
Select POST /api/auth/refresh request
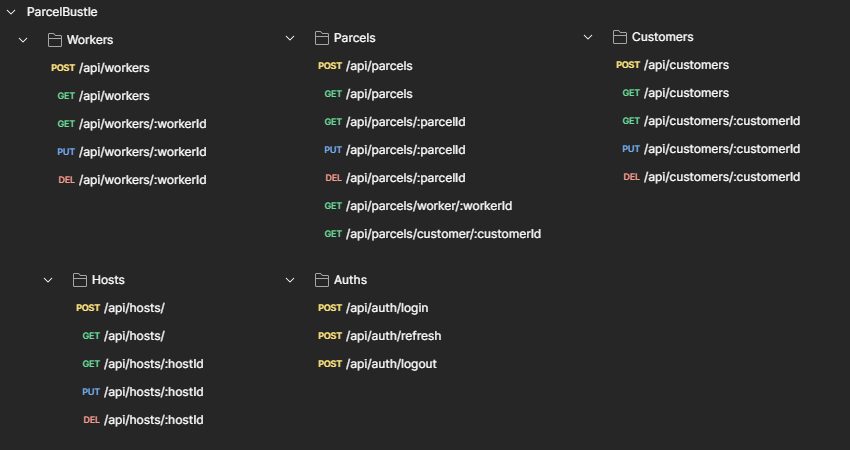(379, 336)
